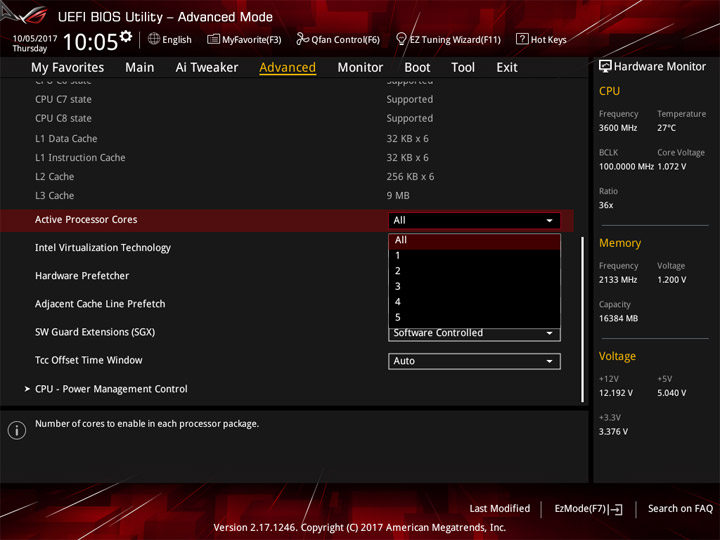
Task: Select SW Guard Extensions (SGX) label
Action: tap(95, 332)
